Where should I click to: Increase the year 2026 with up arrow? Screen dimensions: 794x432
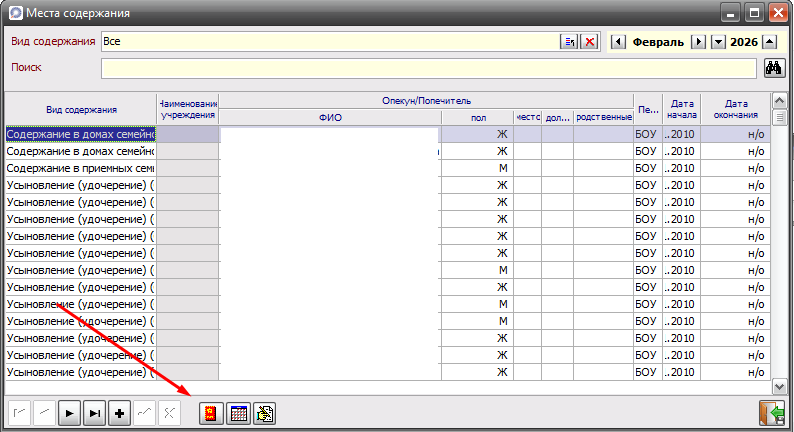pos(768,42)
